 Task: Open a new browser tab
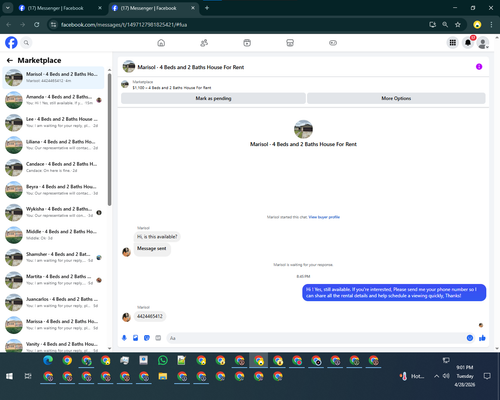point(207,8)
